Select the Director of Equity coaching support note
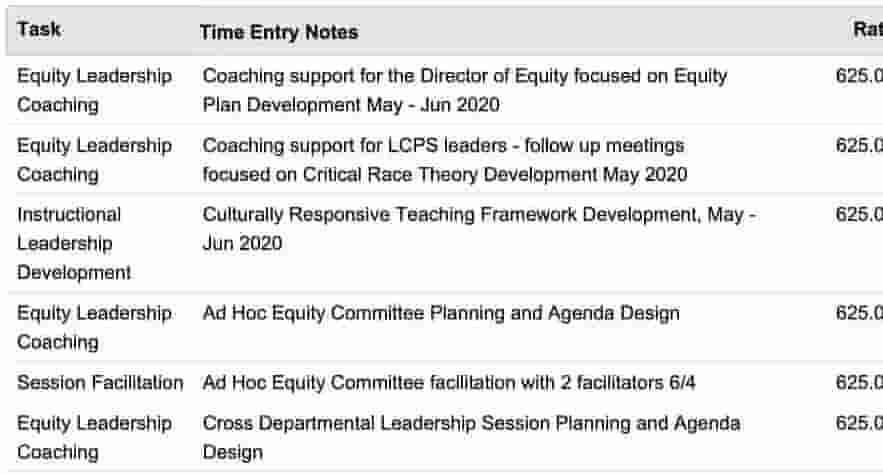 [465, 90]
